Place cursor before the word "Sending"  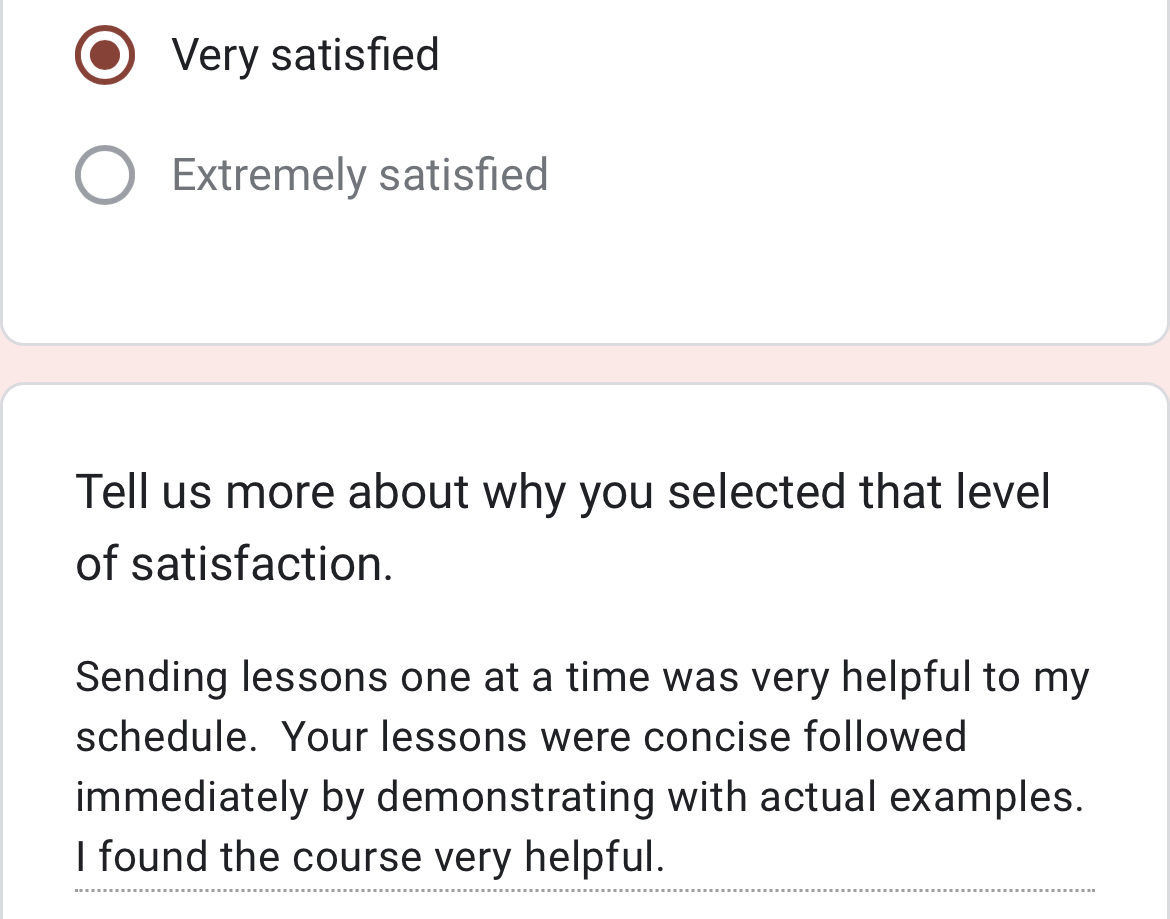coord(77,678)
